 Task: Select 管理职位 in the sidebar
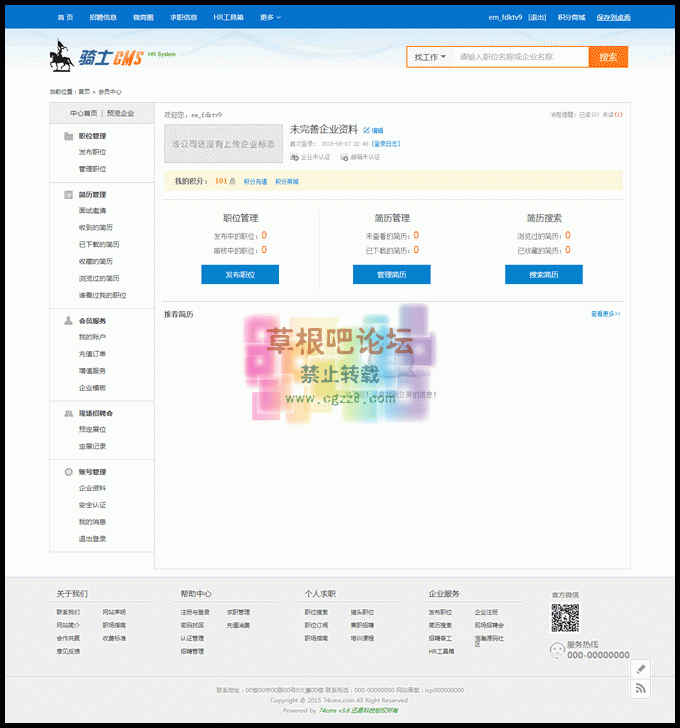92,169
